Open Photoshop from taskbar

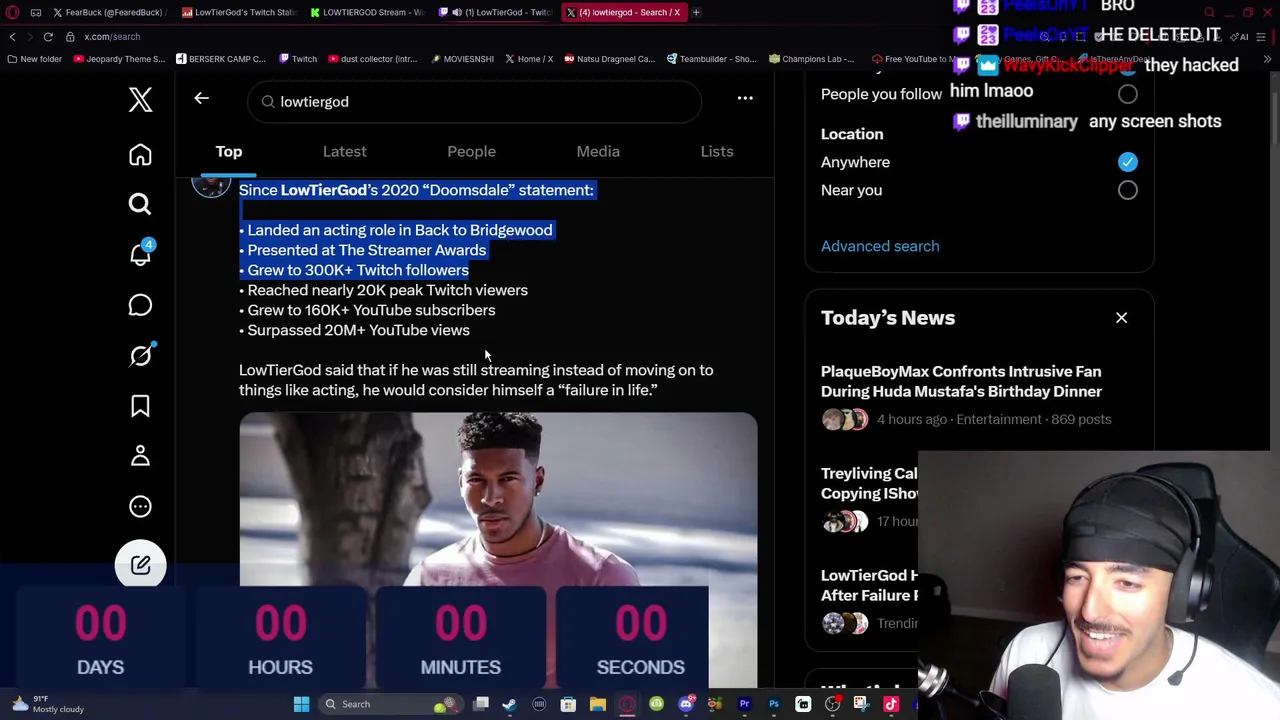[x=774, y=704]
